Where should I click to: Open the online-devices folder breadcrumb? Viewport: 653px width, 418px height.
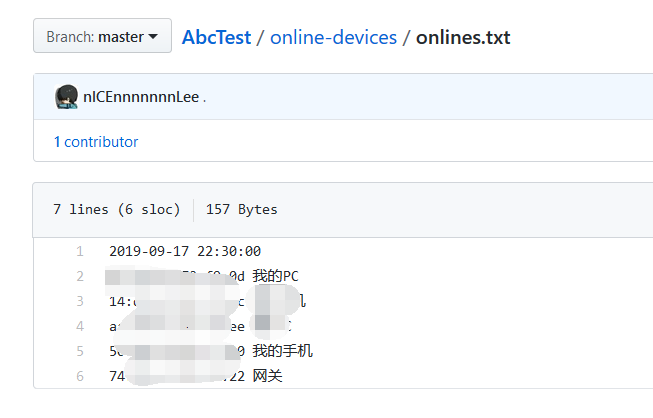(x=333, y=38)
